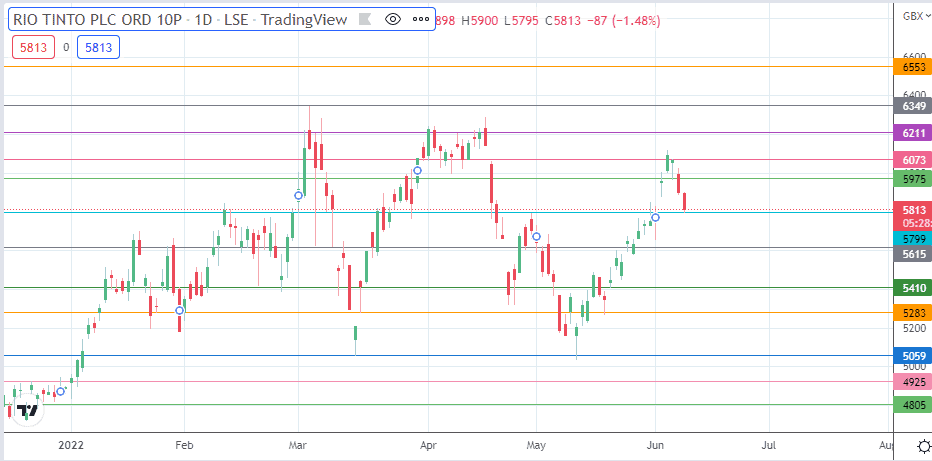Viewport: 932px width, 461px height.
Task: Select the 5410 green price label
Action: [x=912, y=288]
